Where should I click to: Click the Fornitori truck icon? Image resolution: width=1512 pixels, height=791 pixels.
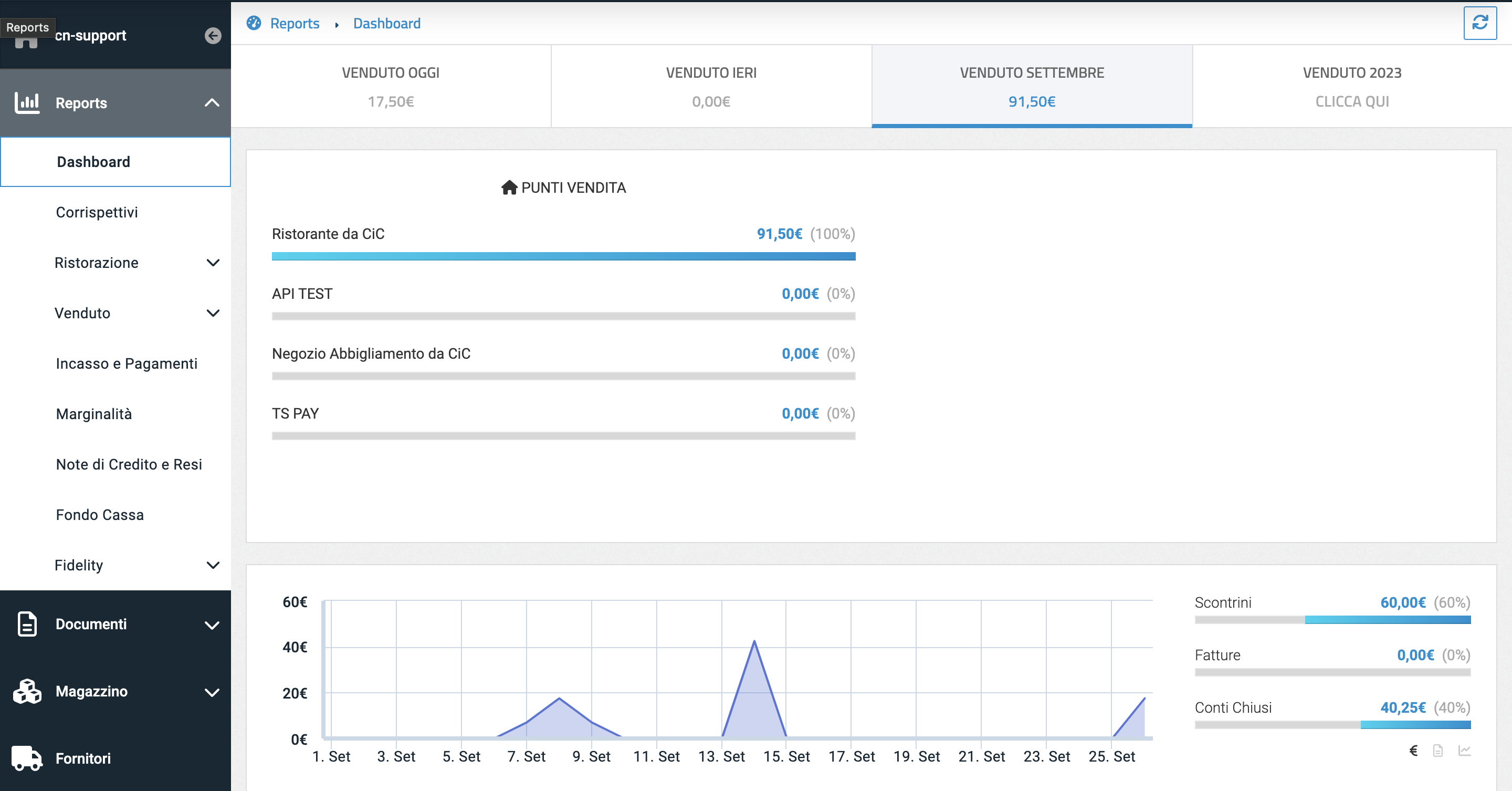27,758
